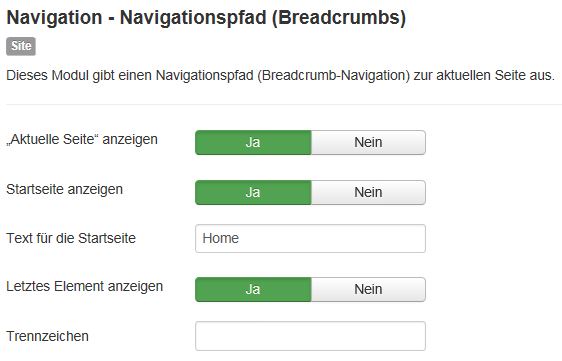Select Nein for Aktuelle Seite anzeigen
562x361 pixels.
coord(368,142)
